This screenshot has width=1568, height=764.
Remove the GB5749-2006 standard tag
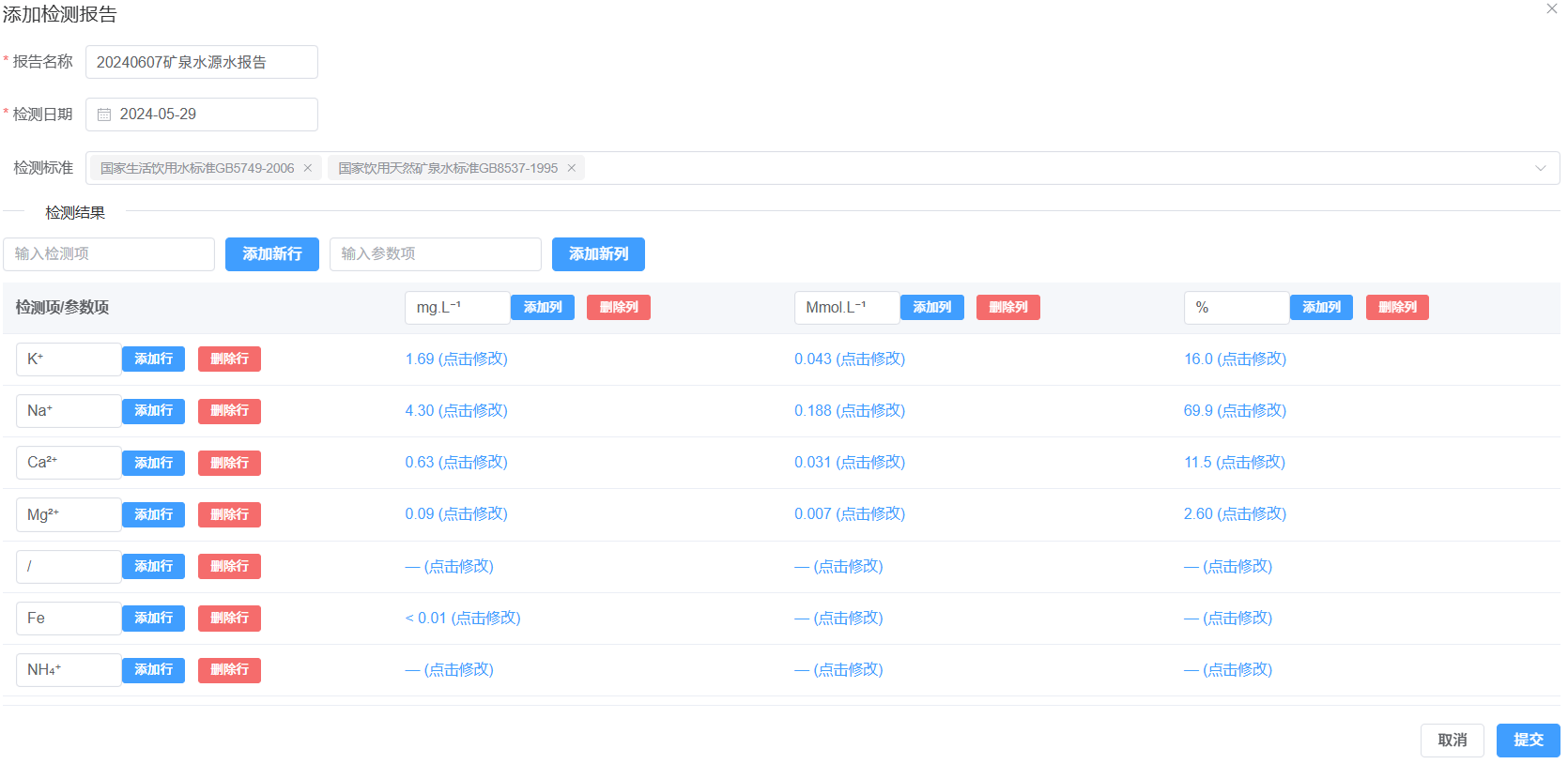tap(307, 168)
